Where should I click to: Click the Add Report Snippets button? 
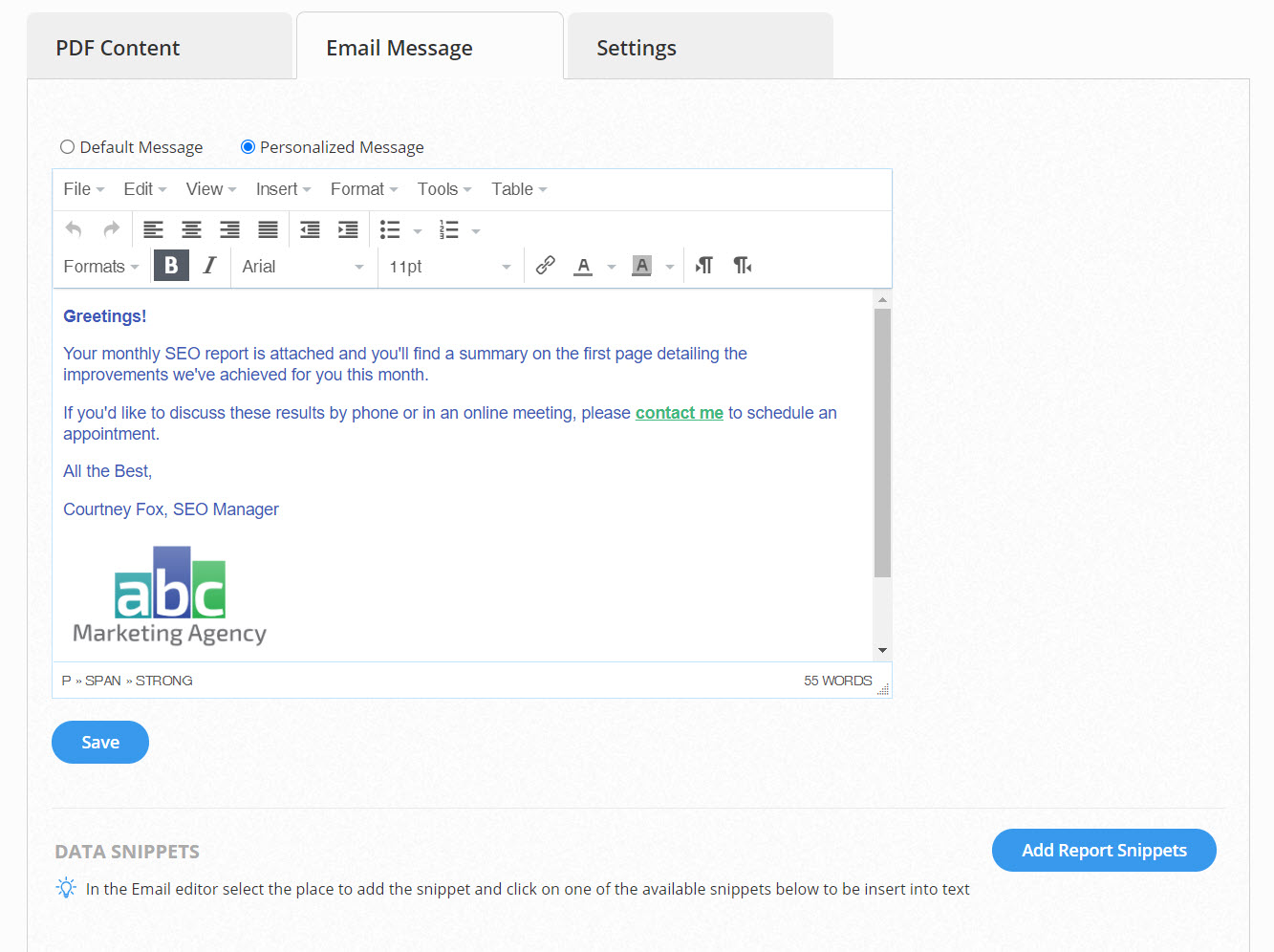tap(1104, 851)
